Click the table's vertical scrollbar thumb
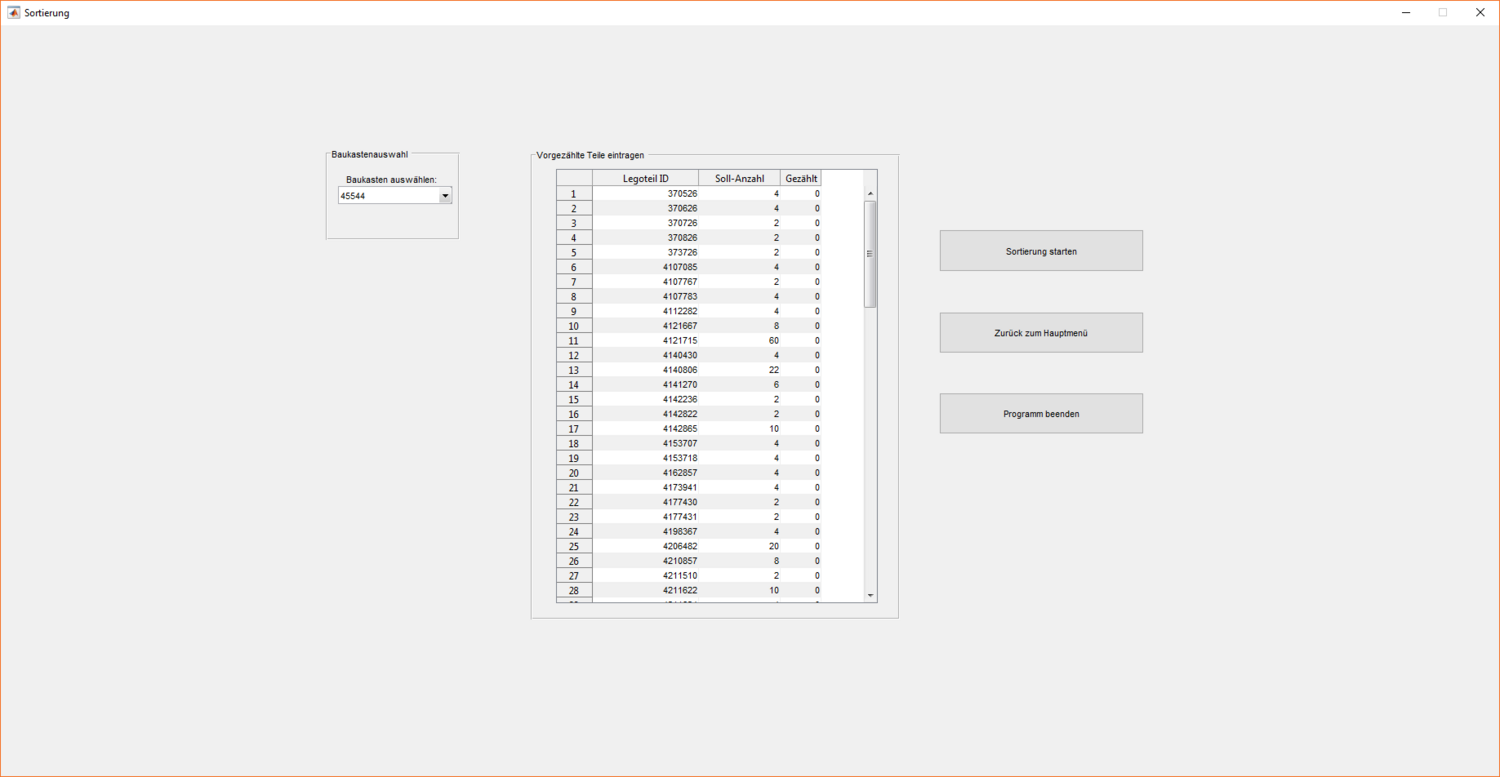Image resolution: width=1500 pixels, height=777 pixels. coord(870,254)
